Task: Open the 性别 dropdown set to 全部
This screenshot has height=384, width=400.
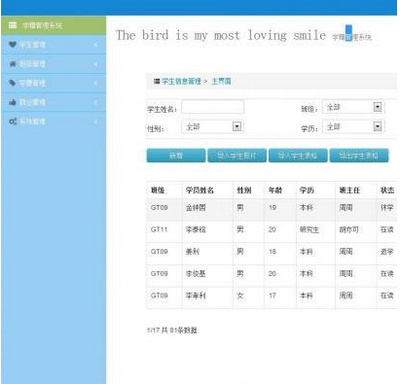Action: pos(213,127)
